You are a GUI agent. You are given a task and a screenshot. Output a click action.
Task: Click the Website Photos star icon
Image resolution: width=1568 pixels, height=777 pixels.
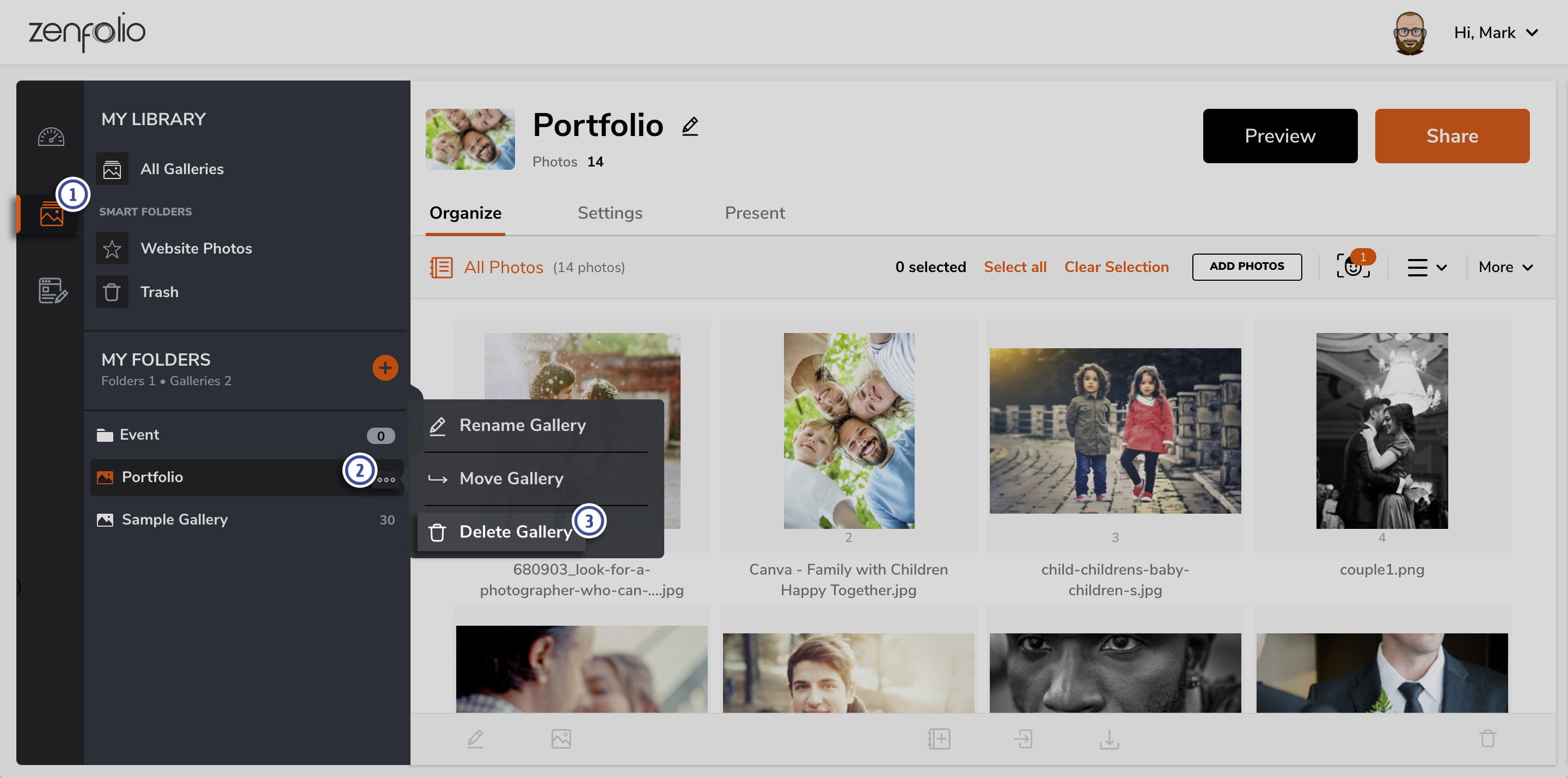pos(112,248)
